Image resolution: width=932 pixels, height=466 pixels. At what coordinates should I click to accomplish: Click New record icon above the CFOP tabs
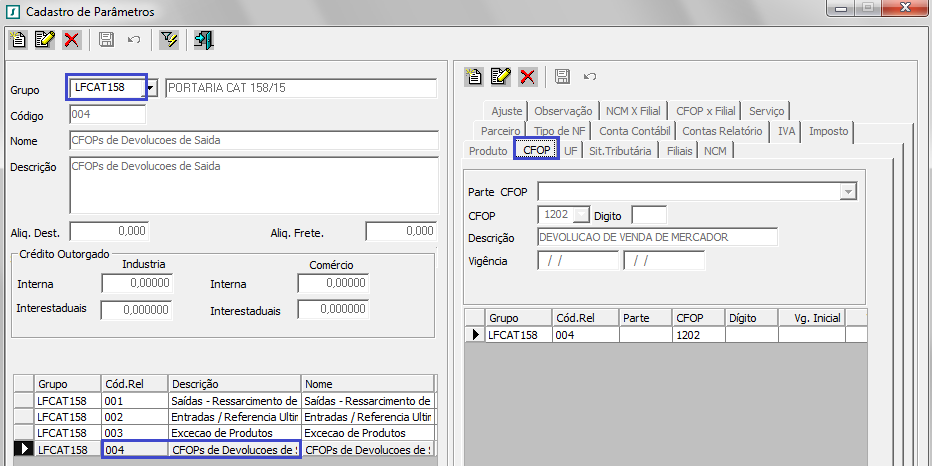click(475, 76)
